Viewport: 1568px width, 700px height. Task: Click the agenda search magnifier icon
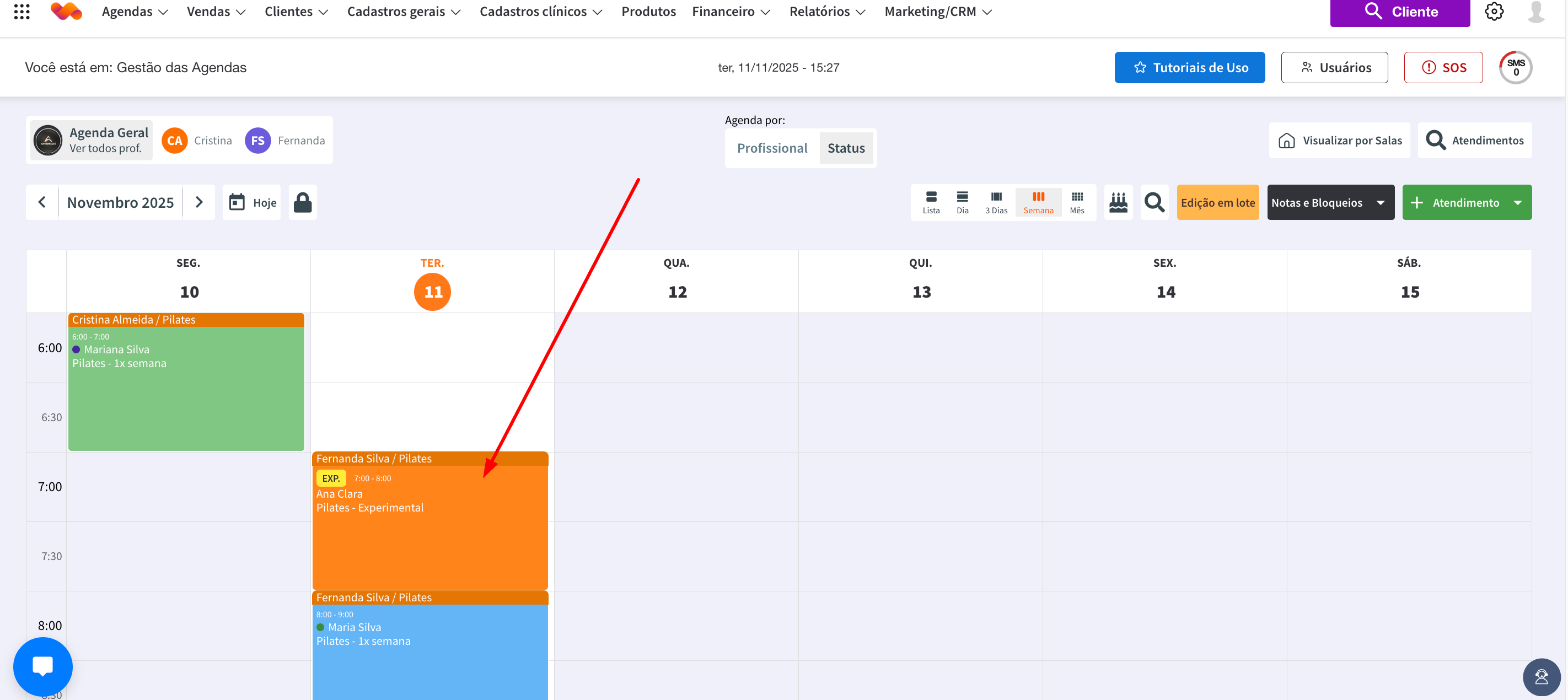[x=1153, y=202]
